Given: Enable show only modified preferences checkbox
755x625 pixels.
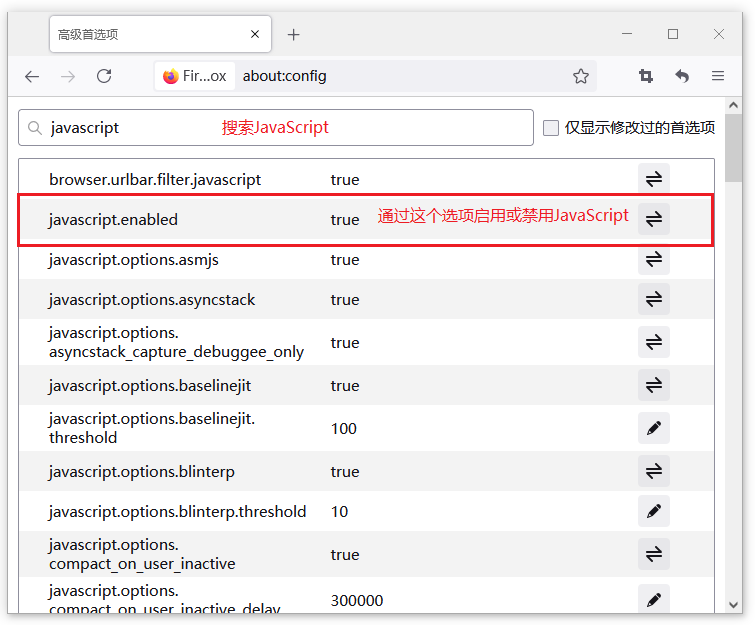Looking at the screenshot, I should (551, 128).
